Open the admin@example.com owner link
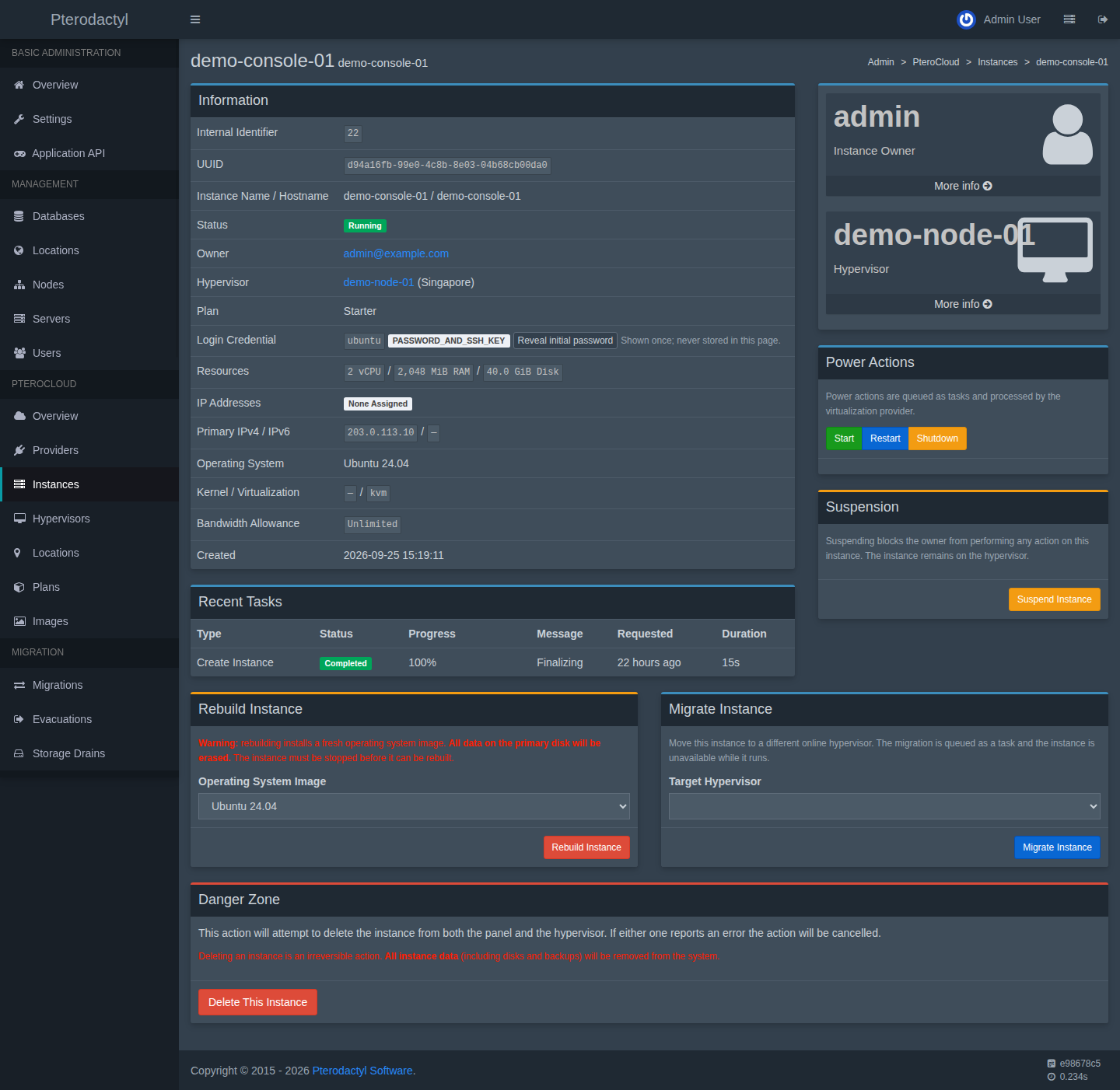 (x=396, y=253)
